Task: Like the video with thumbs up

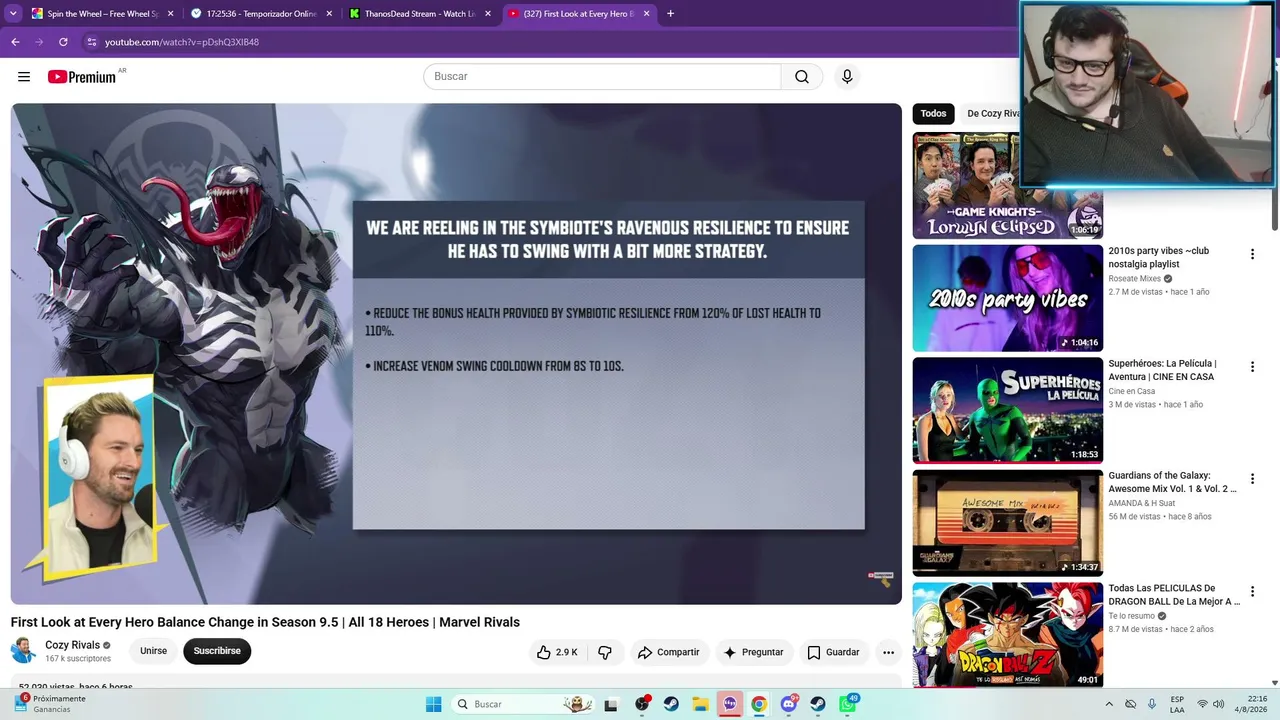Action: pyautogui.click(x=557, y=652)
